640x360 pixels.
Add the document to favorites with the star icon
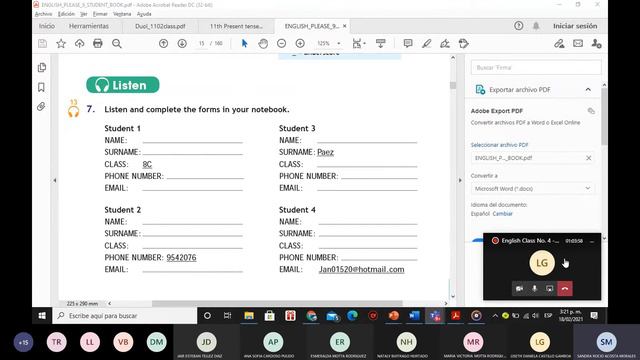tap(61, 43)
